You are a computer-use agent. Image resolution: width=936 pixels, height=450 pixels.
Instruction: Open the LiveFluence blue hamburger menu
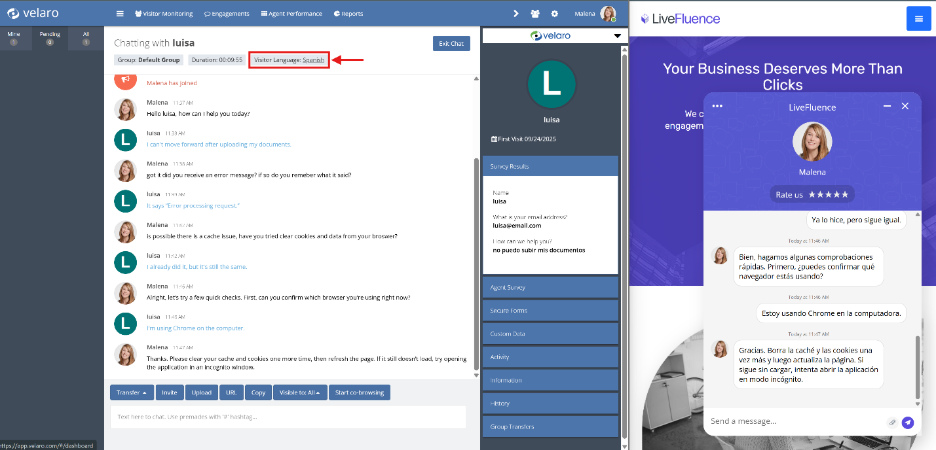917,18
